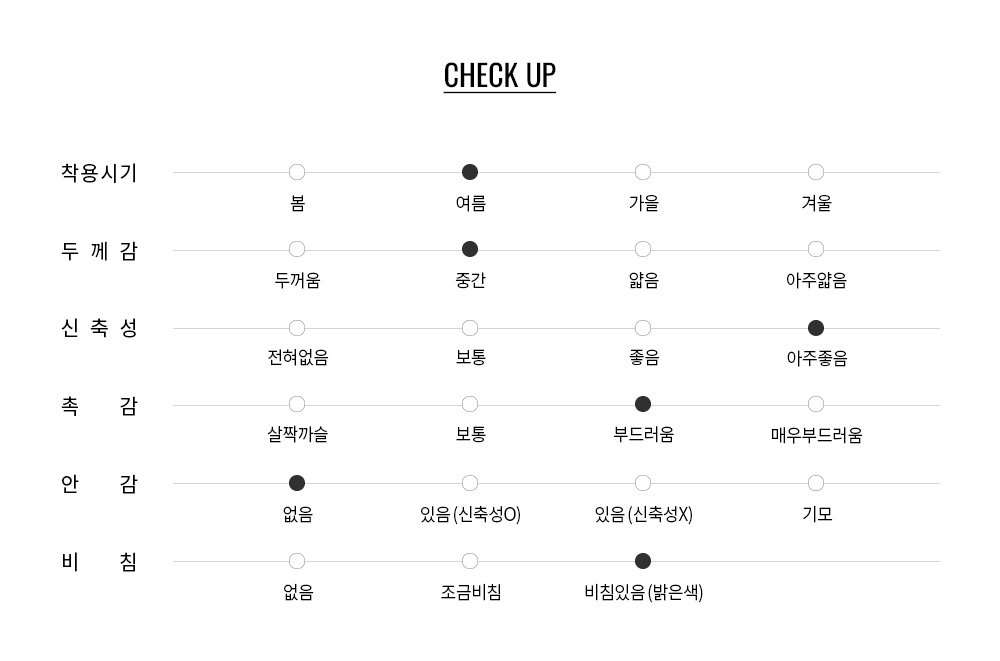Select 있음 (신축성O) lining circle
Screen dimensions: 1000x661
tap(470, 483)
